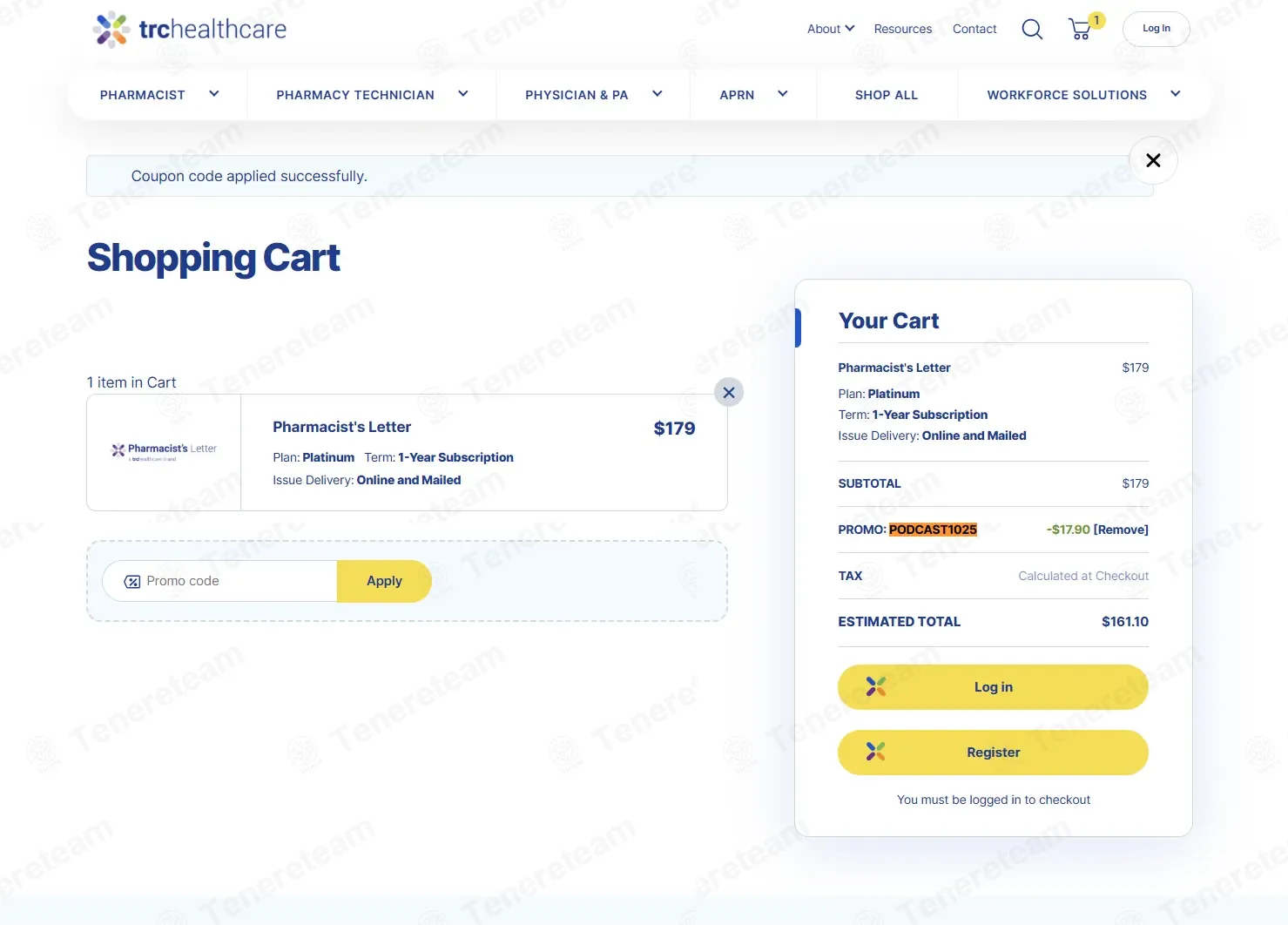Open the Contact link
This screenshot has height=925, width=1288.
(974, 29)
